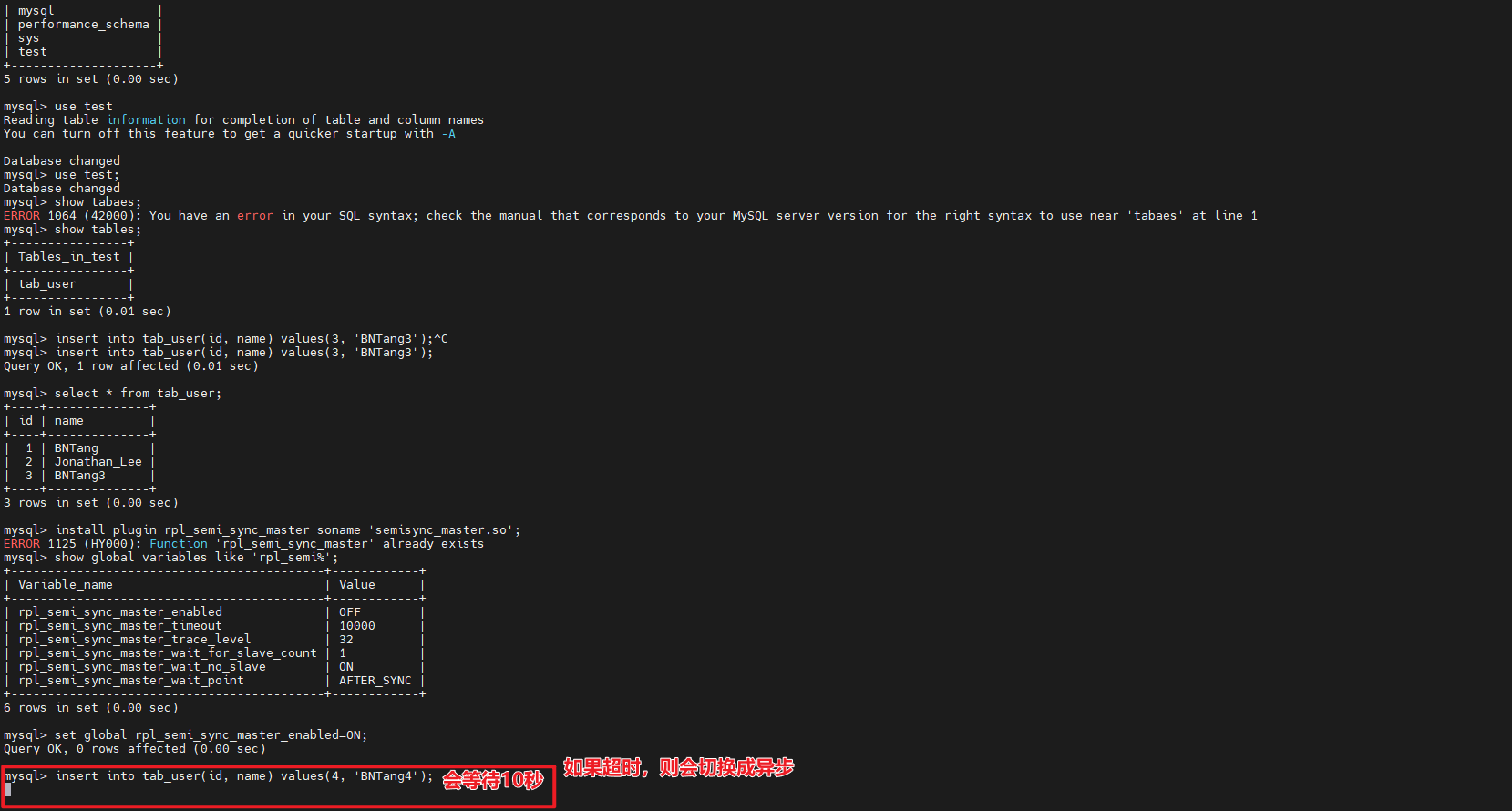
Task: Select 'rpl_semi_sync_master_wait_for_slave_count' variable name
Action: (x=168, y=653)
